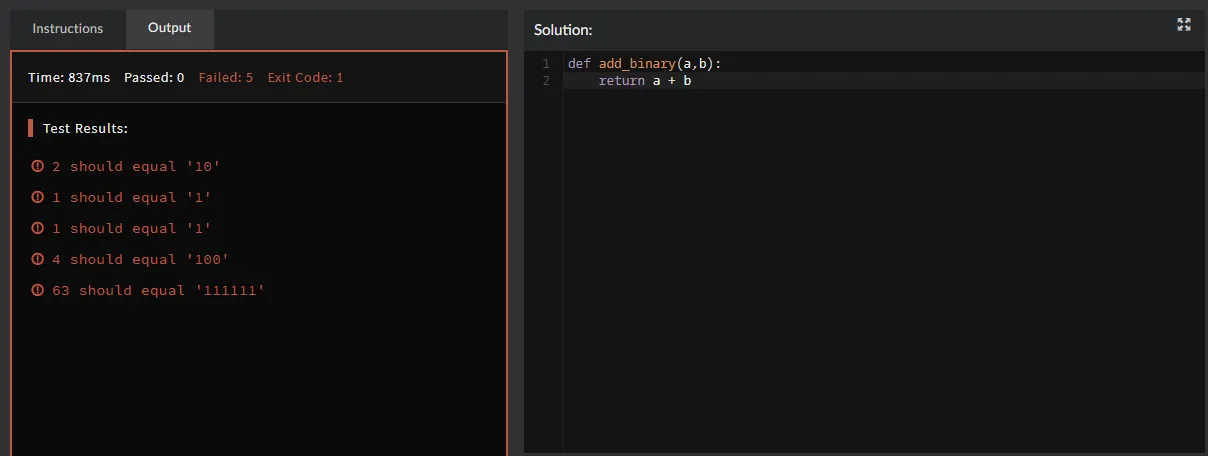This screenshot has height=456, width=1208.
Task: Click line number 2 in editor gutter
Action: tap(546, 81)
